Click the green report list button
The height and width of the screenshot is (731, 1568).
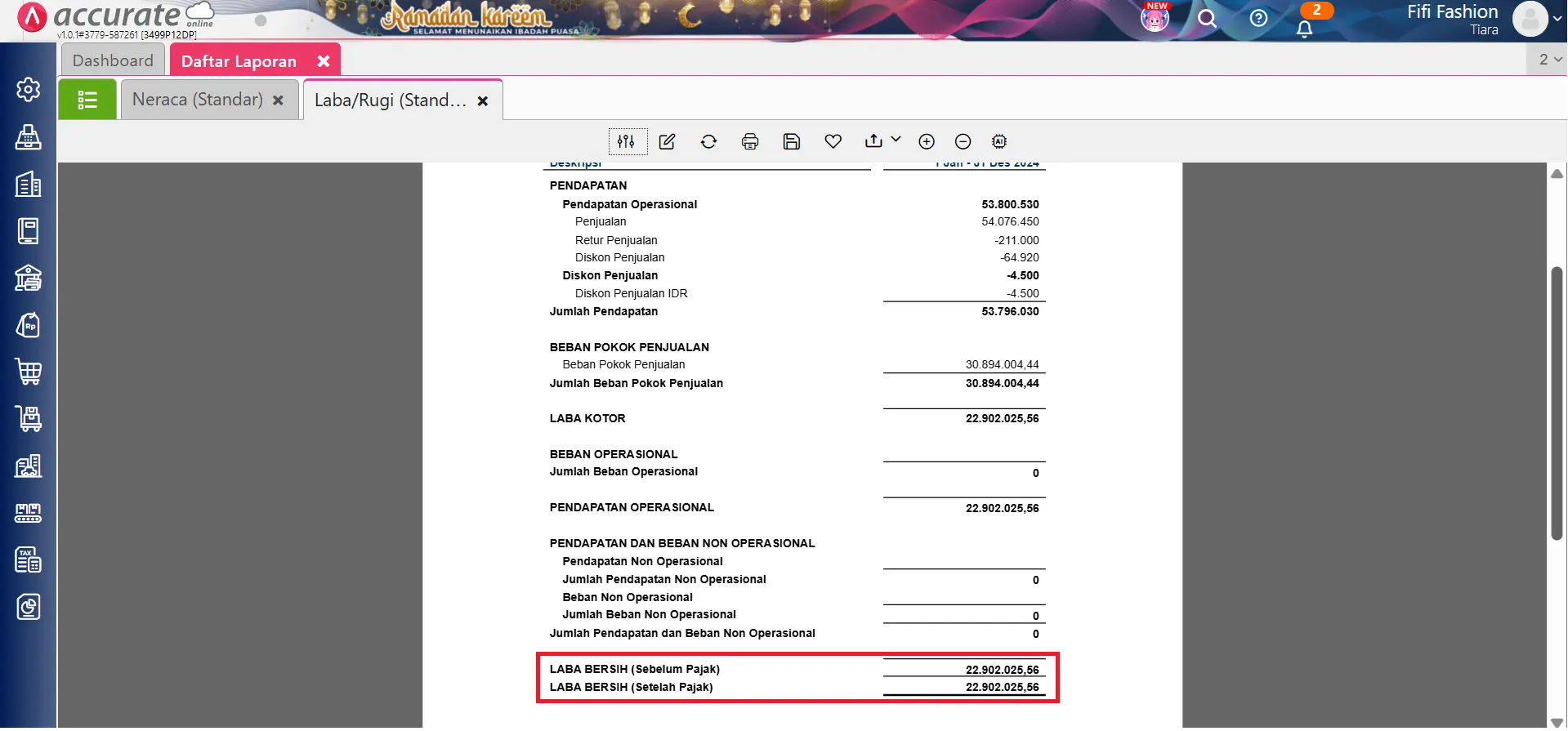(x=87, y=100)
